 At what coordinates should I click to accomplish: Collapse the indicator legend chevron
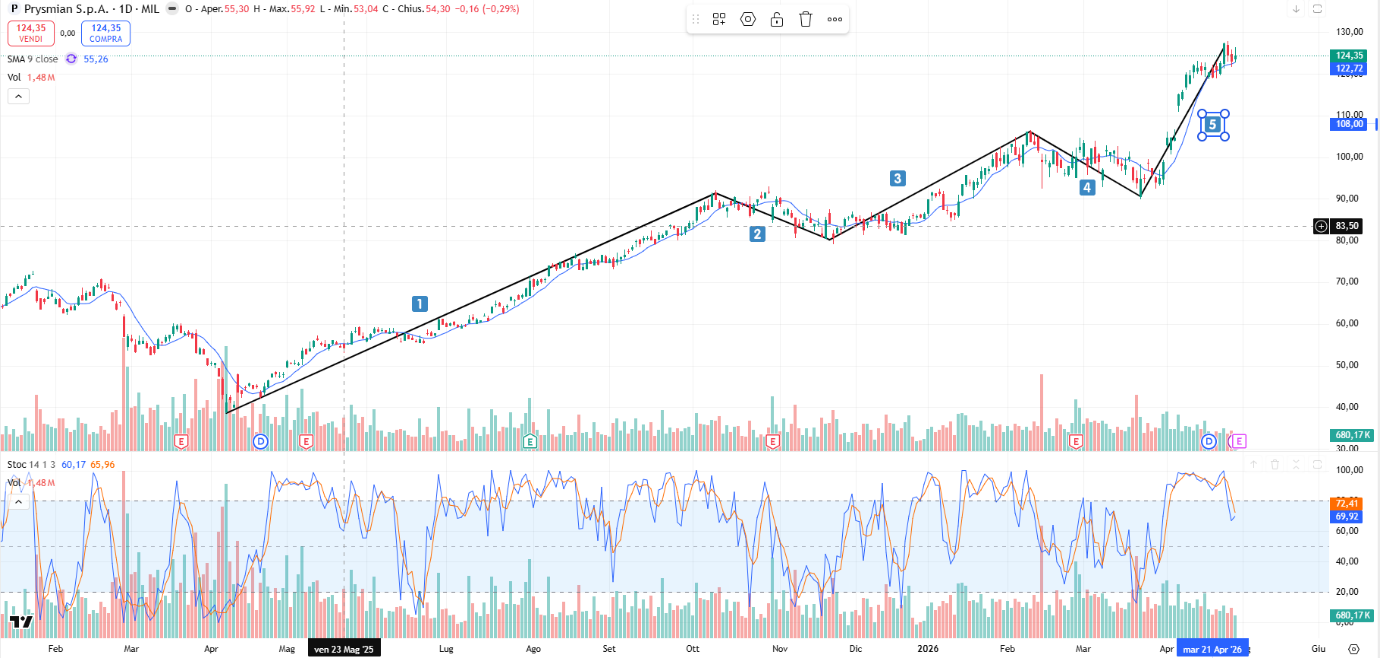(18, 96)
